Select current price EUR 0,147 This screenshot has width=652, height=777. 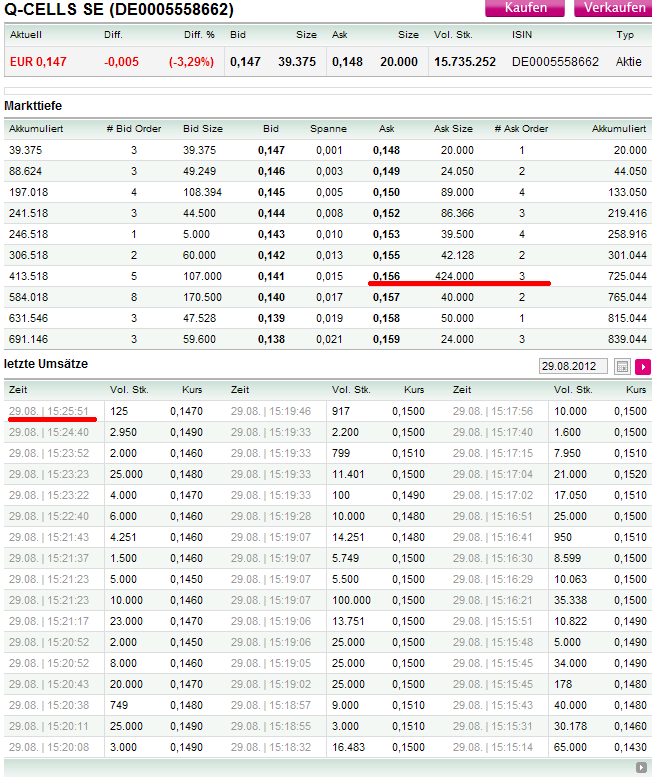38,62
